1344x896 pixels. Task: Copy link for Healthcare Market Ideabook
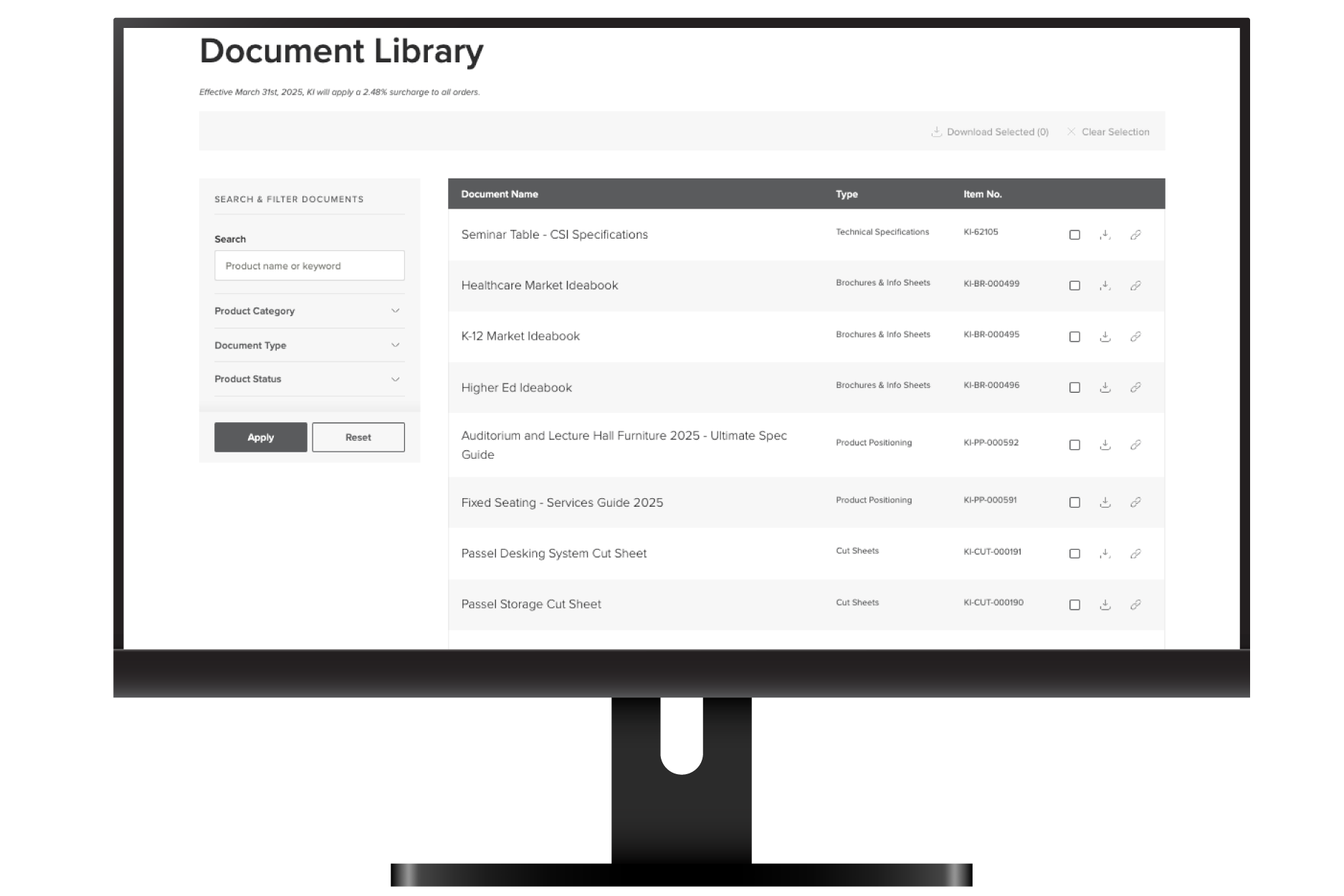click(1135, 286)
